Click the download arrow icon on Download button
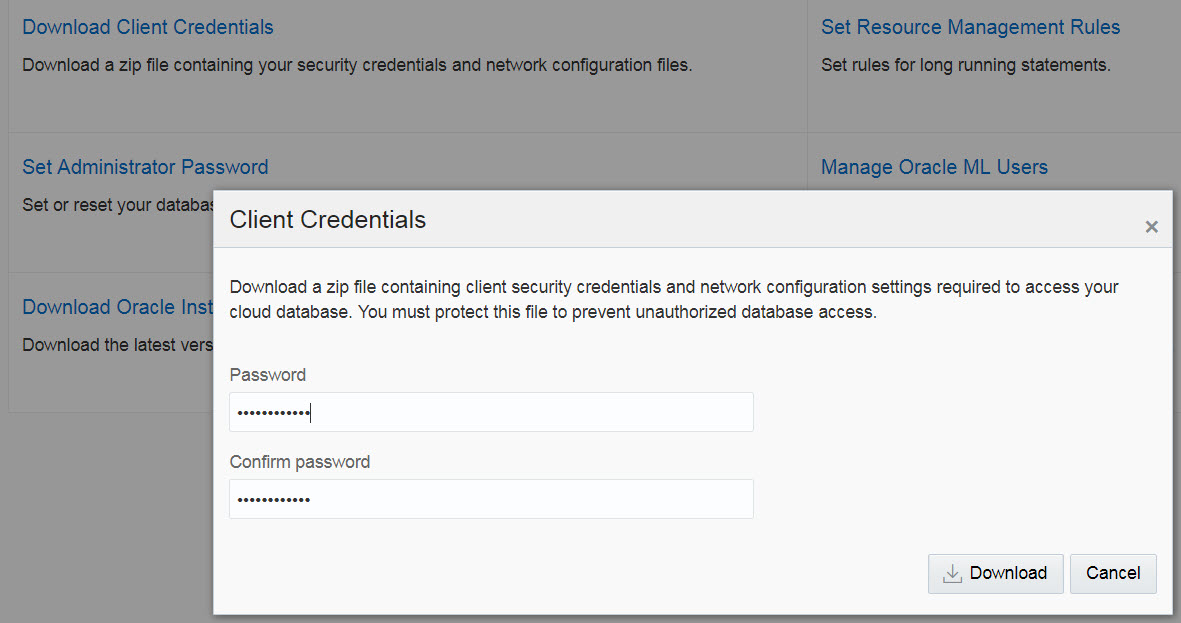The height and width of the screenshot is (623, 1181). tap(951, 573)
